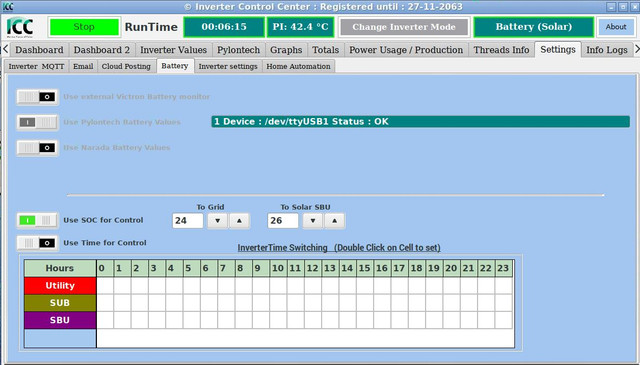This screenshot has height=365, width=640.
Task: Decrease the To Grid value
Action: point(218,221)
